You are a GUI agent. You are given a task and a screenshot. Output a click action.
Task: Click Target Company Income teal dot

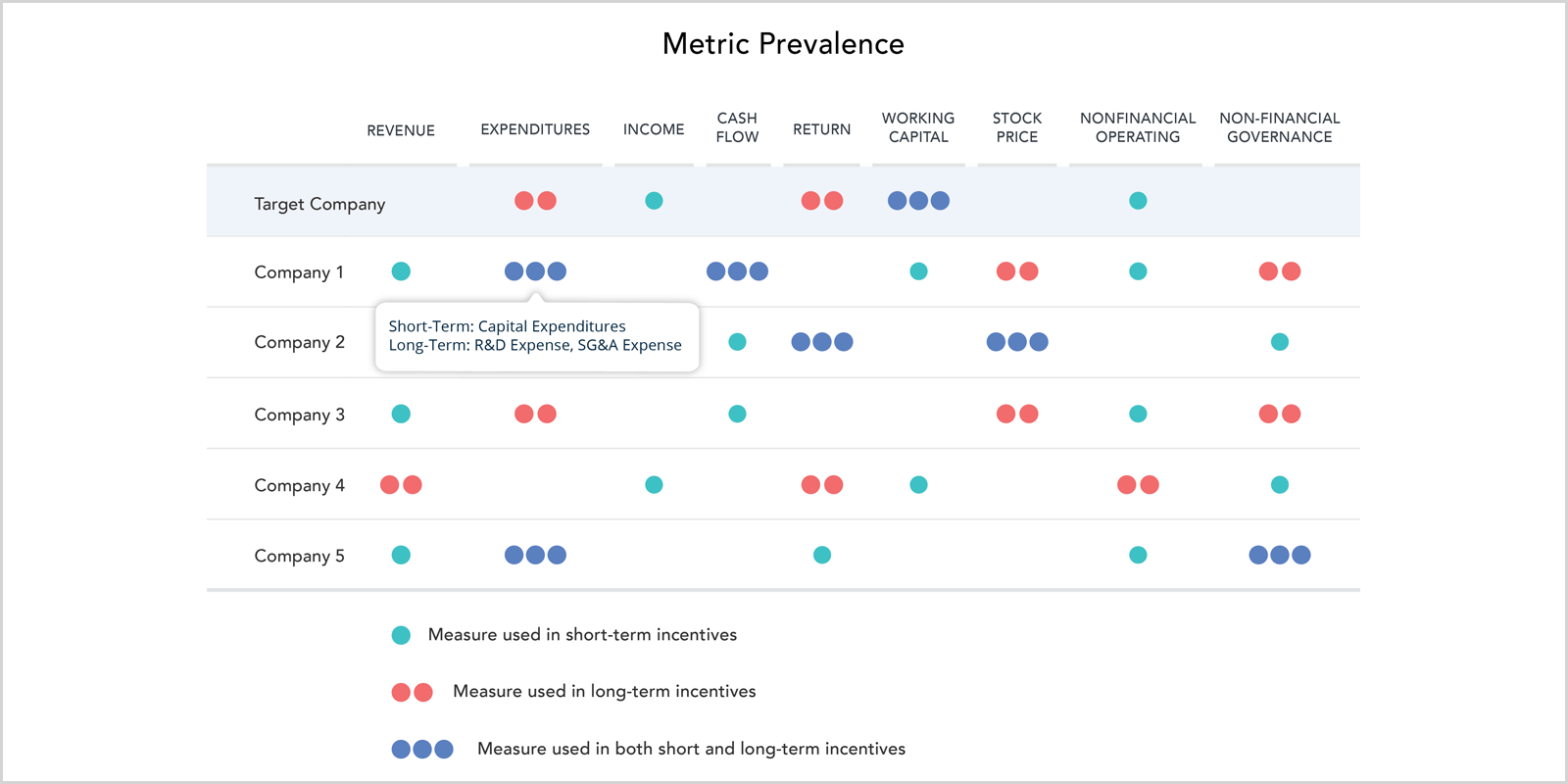654,201
